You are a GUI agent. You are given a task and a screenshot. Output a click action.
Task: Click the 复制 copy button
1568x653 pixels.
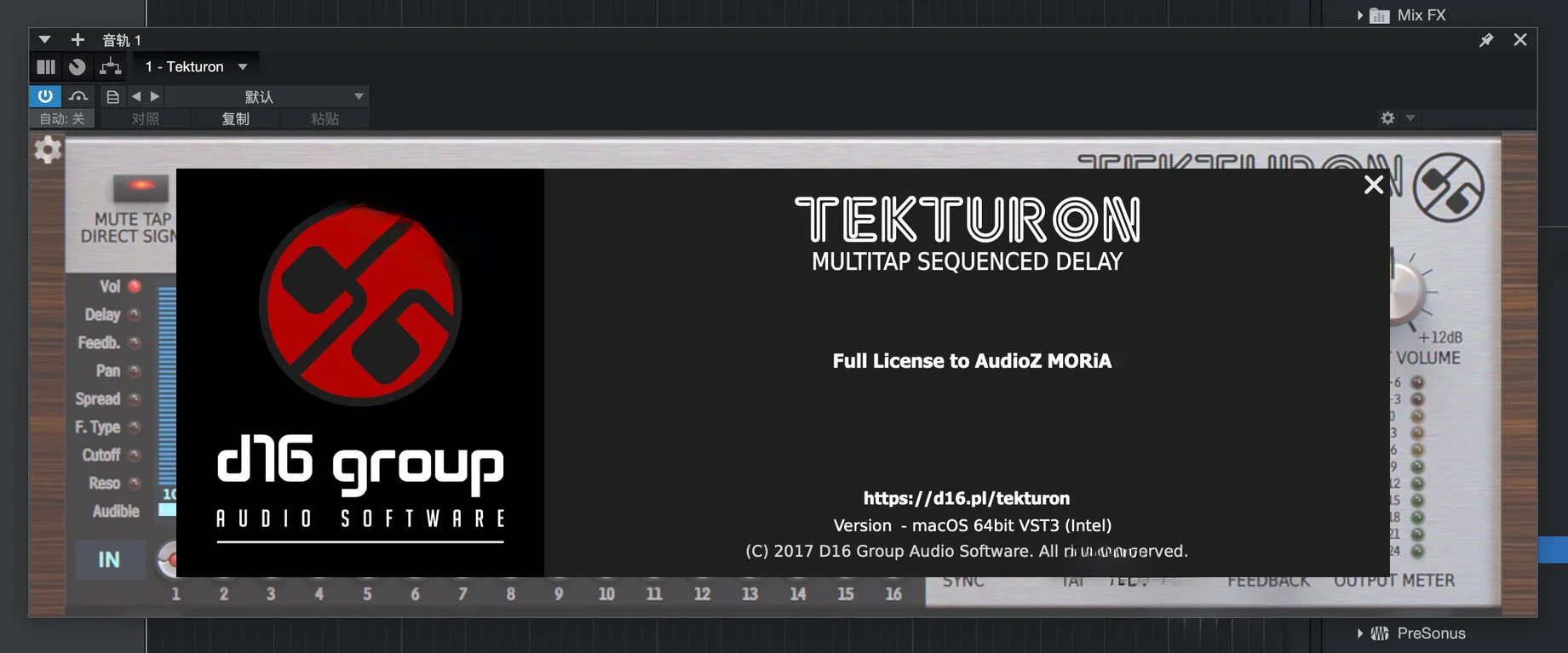235,119
